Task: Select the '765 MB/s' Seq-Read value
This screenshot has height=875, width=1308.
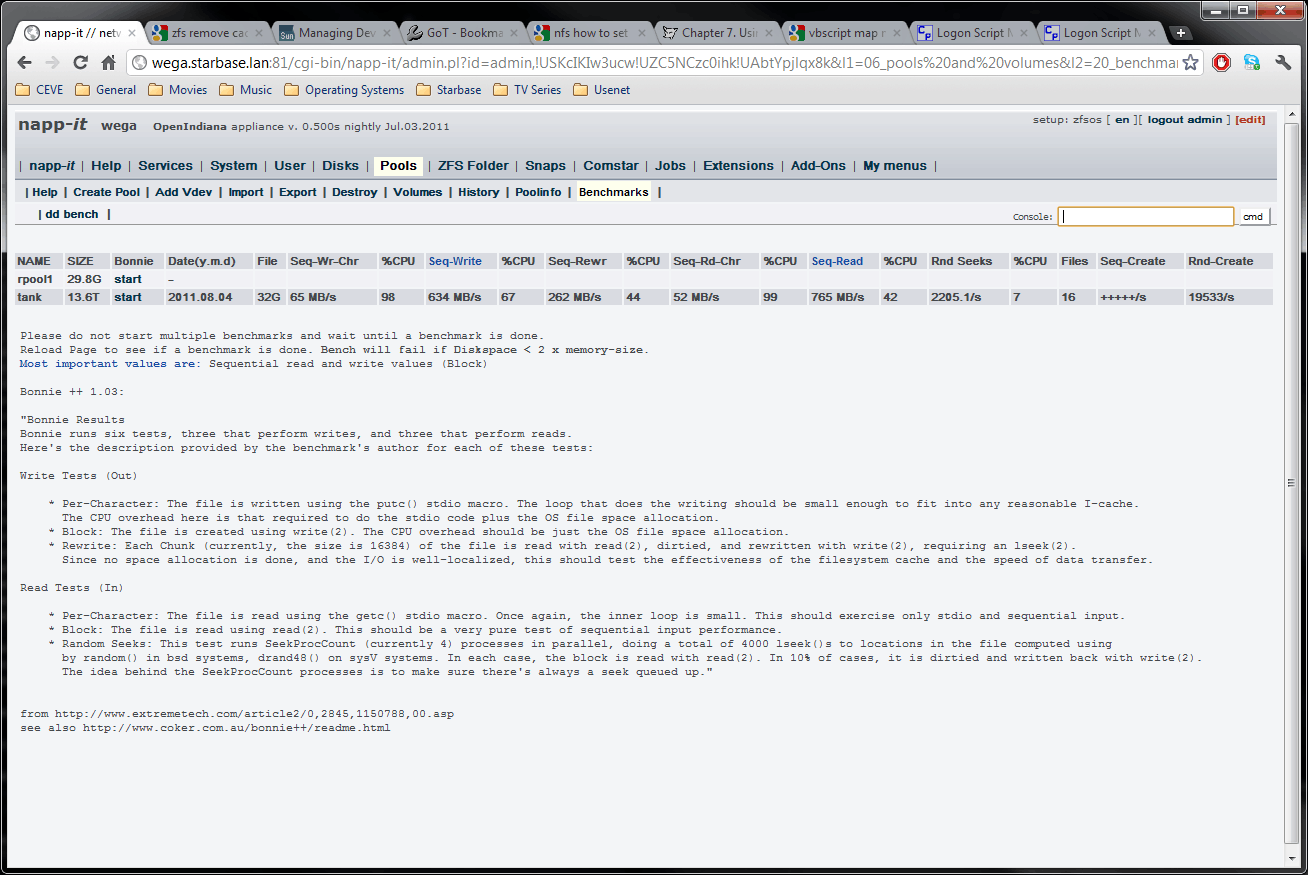Action: point(838,297)
